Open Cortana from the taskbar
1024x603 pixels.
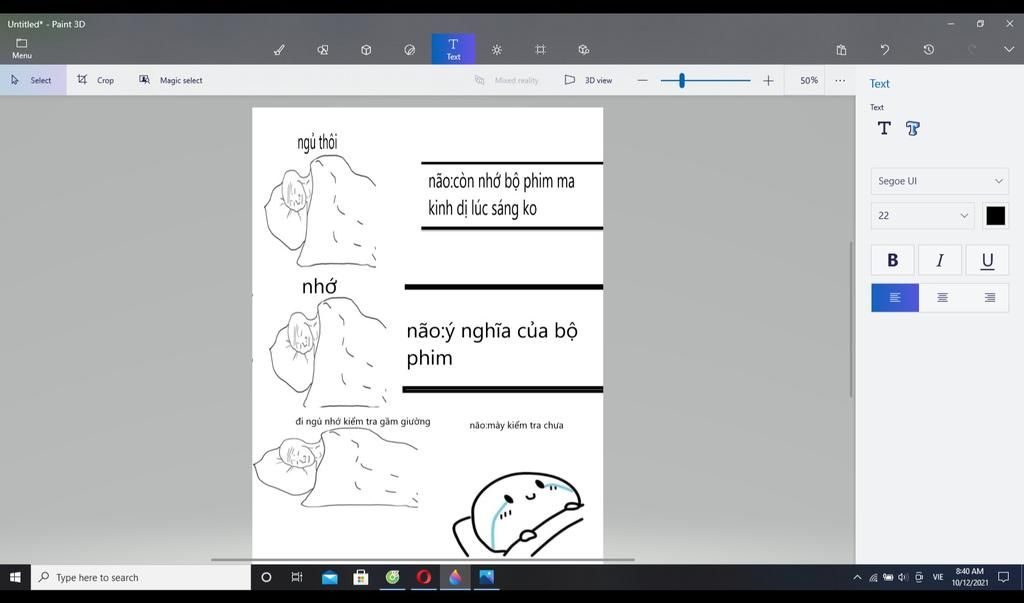266,577
